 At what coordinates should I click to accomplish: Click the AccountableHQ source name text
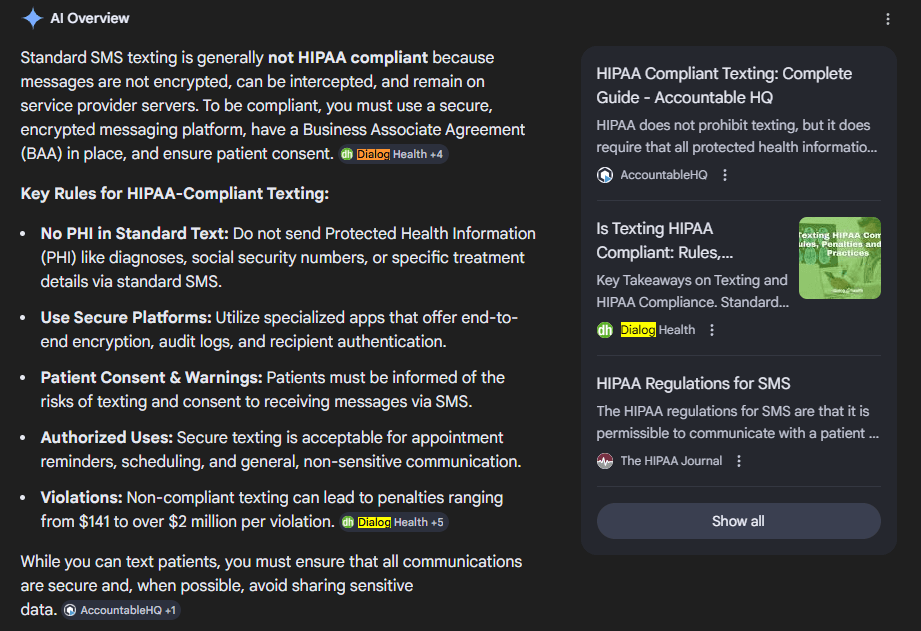pos(664,174)
